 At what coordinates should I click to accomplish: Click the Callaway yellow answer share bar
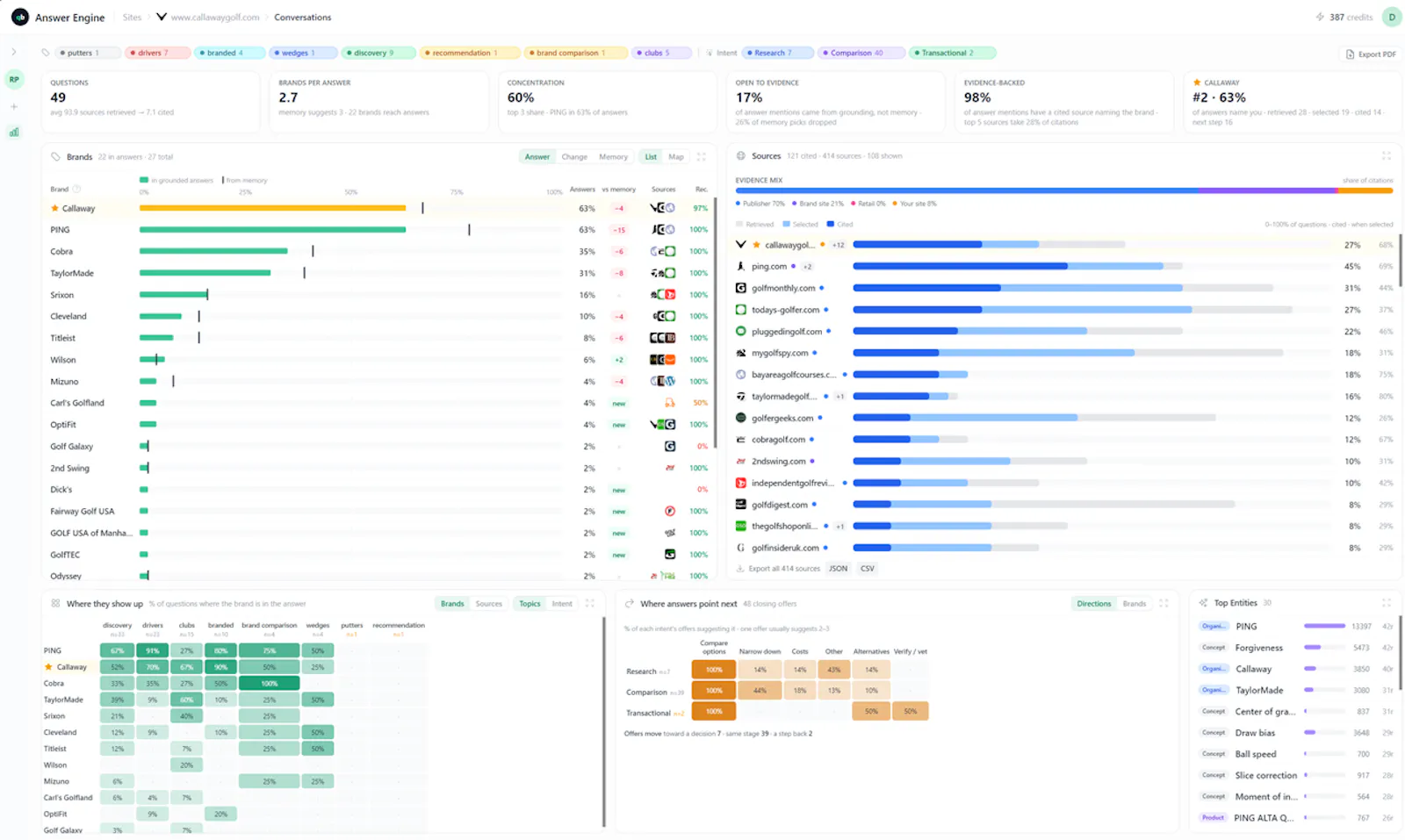272,208
